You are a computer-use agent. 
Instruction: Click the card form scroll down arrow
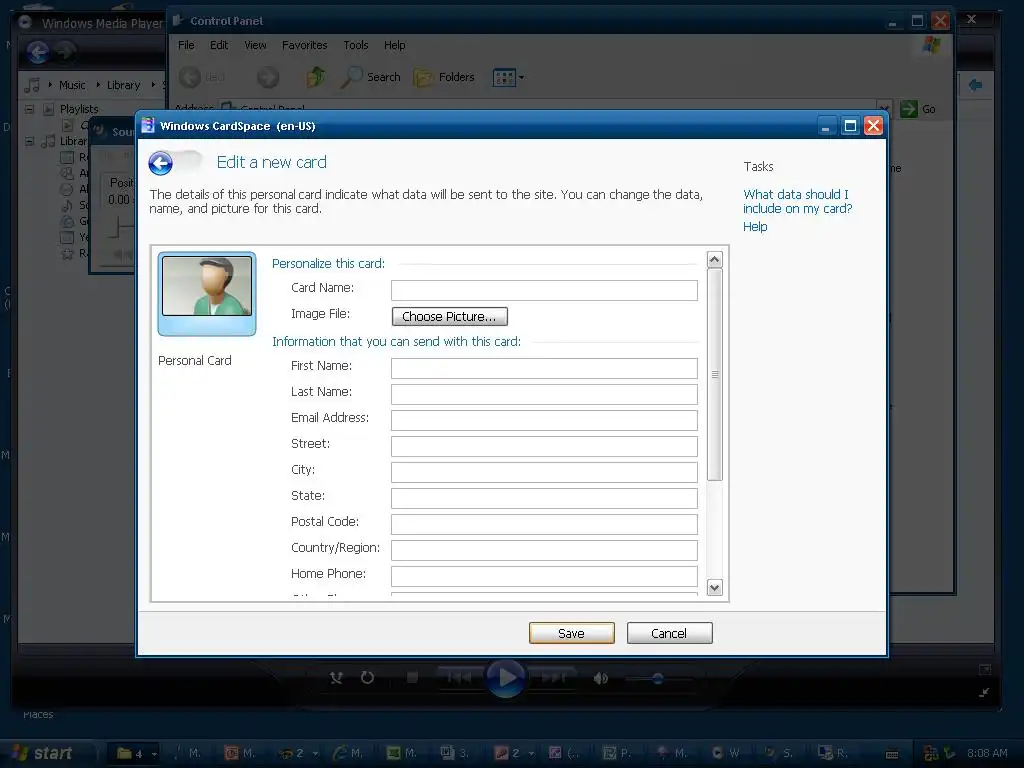714,587
